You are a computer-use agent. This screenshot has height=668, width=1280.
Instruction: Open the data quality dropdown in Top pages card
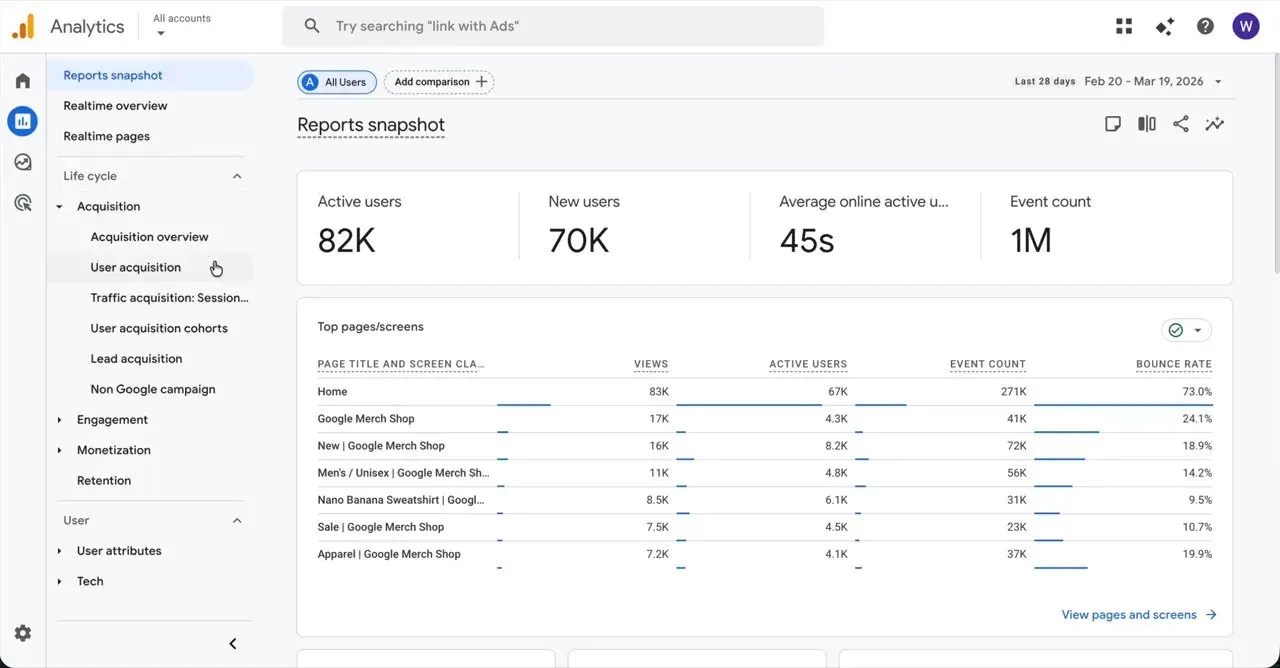(x=1187, y=330)
